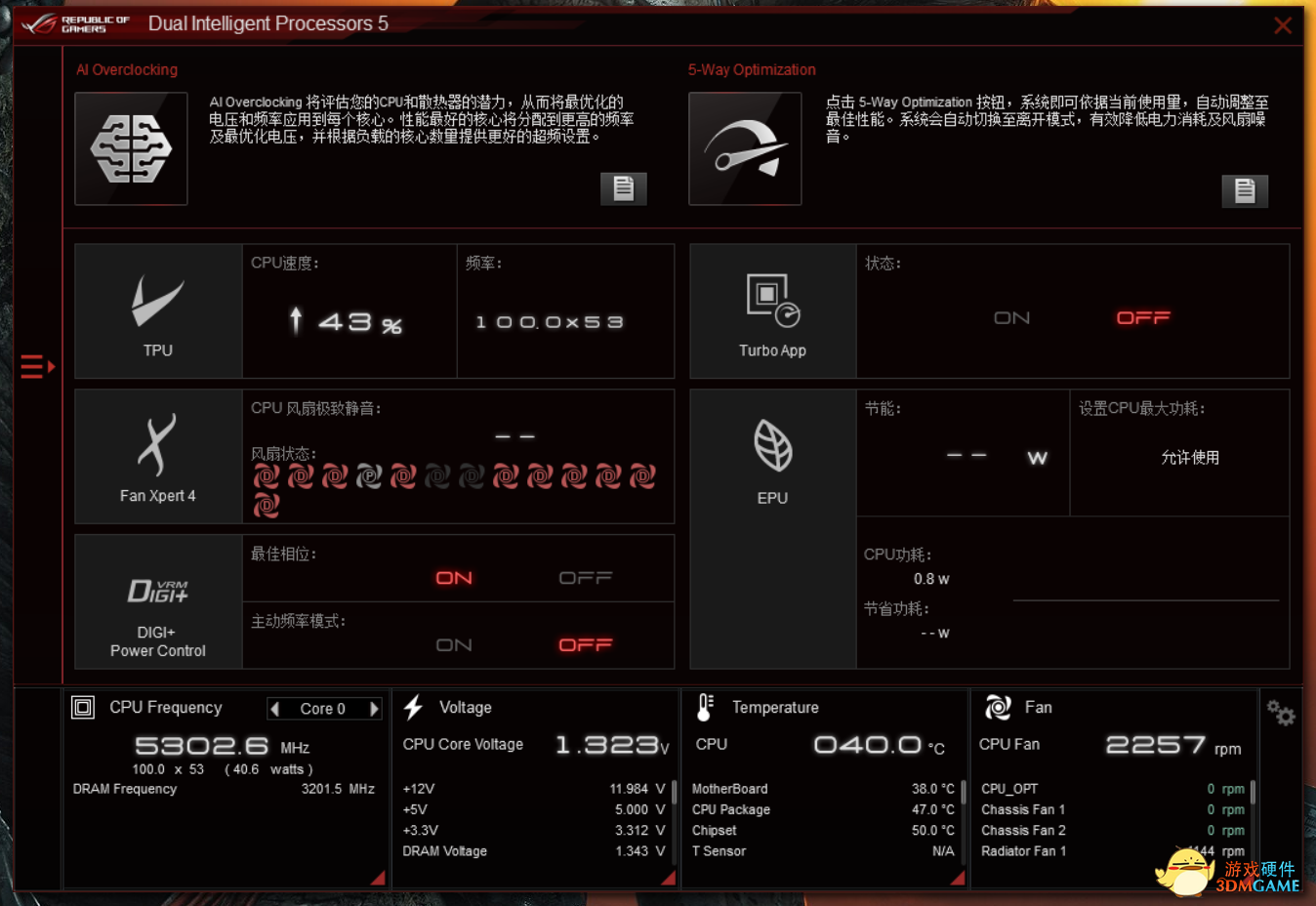Close the Dual Intelligent Processors 5 window
Viewport: 1316px width, 906px height.
[x=1283, y=25]
